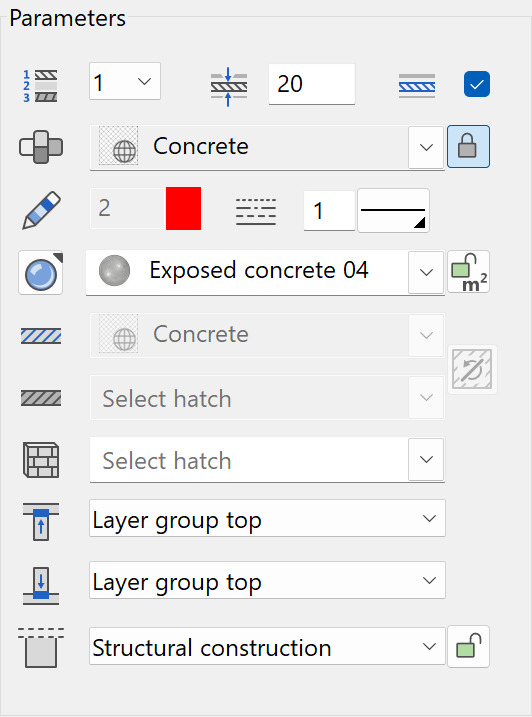The width and height of the screenshot is (532, 717).
Task: Click the red pen color swatch
Action: point(183,209)
